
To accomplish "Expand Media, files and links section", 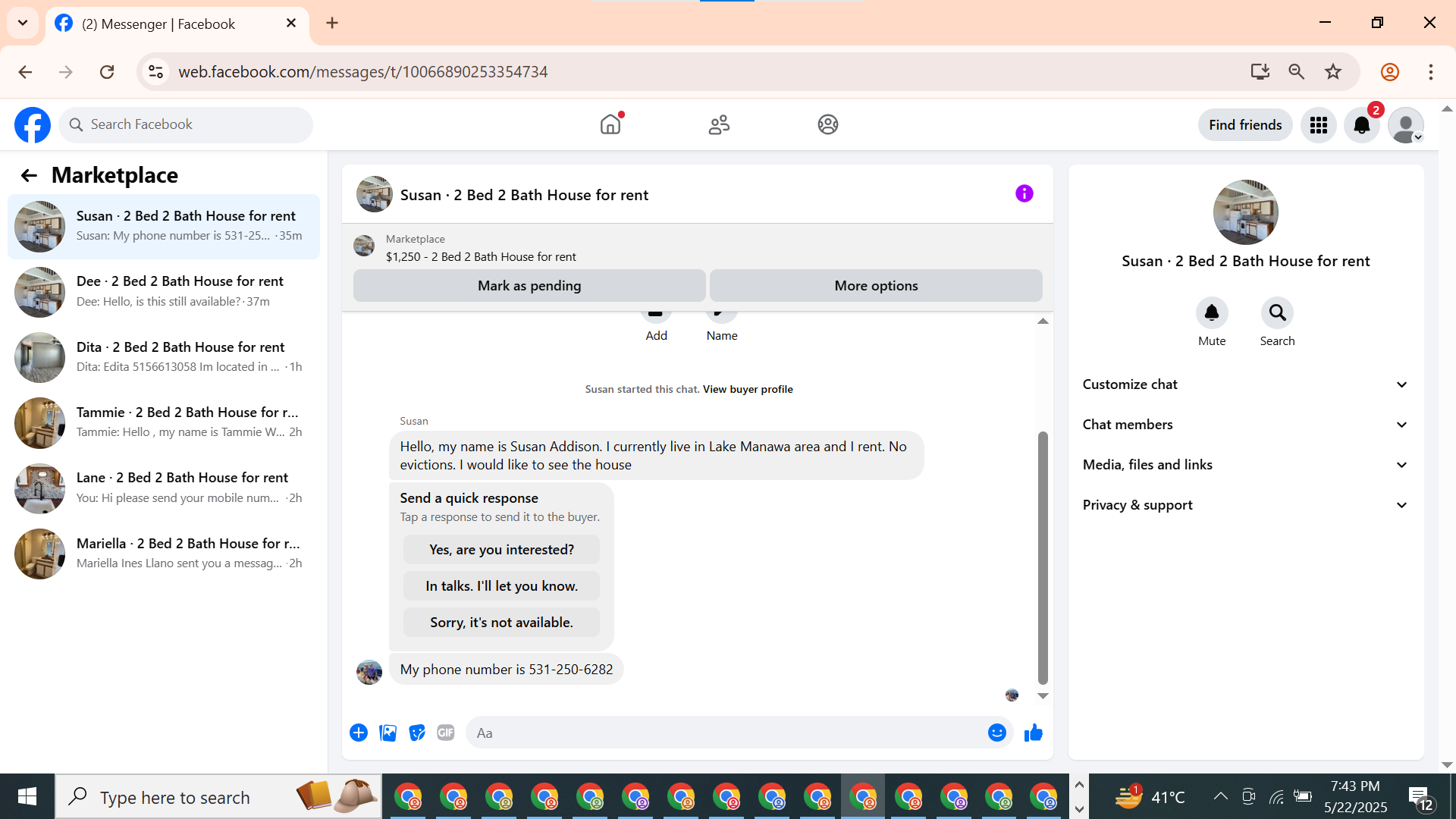I will click(x=1246, y=465).
